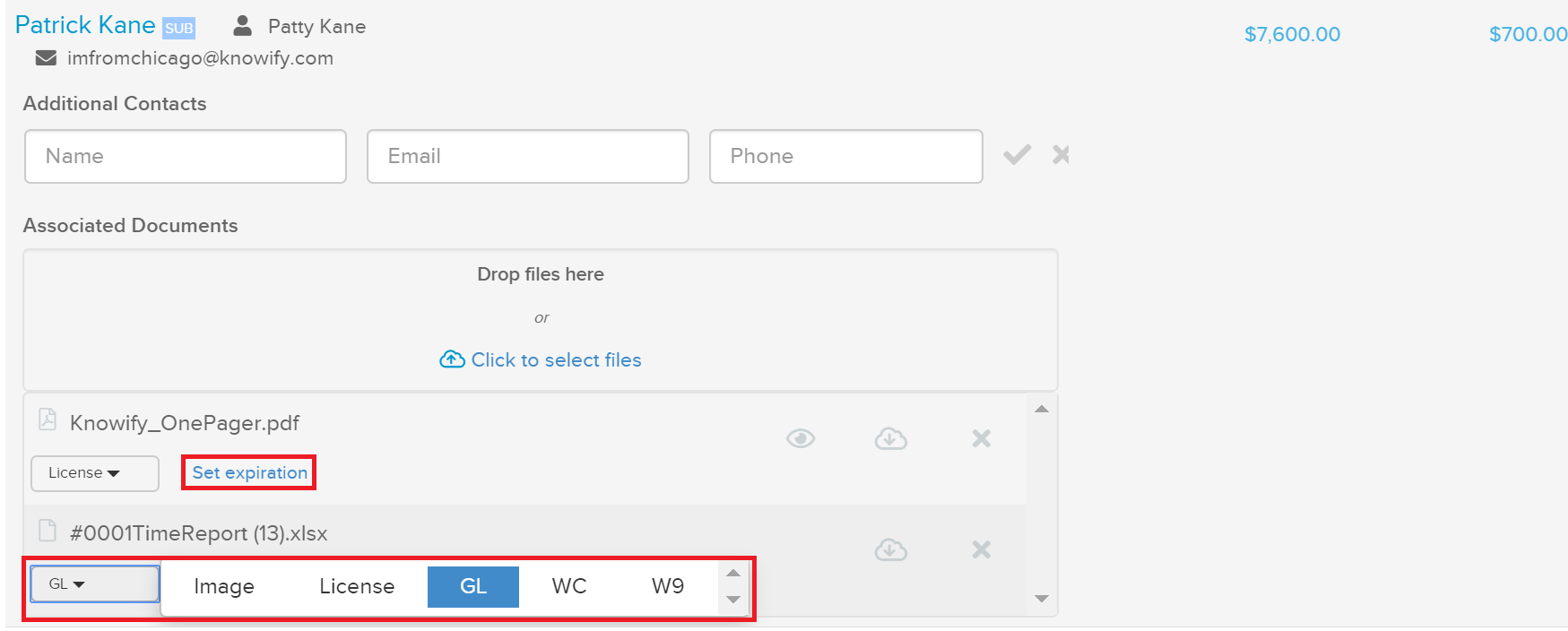Image resolution: width=1568 pixels, height=631 pixels.
Task: Preview Knowify_OnePager.pdf with the eye icon
Action: click(801, 438)
